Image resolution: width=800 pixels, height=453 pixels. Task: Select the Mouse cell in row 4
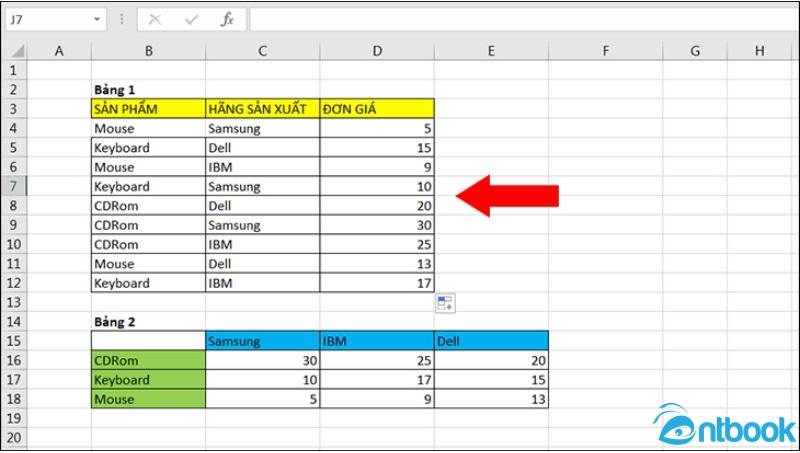148,128
